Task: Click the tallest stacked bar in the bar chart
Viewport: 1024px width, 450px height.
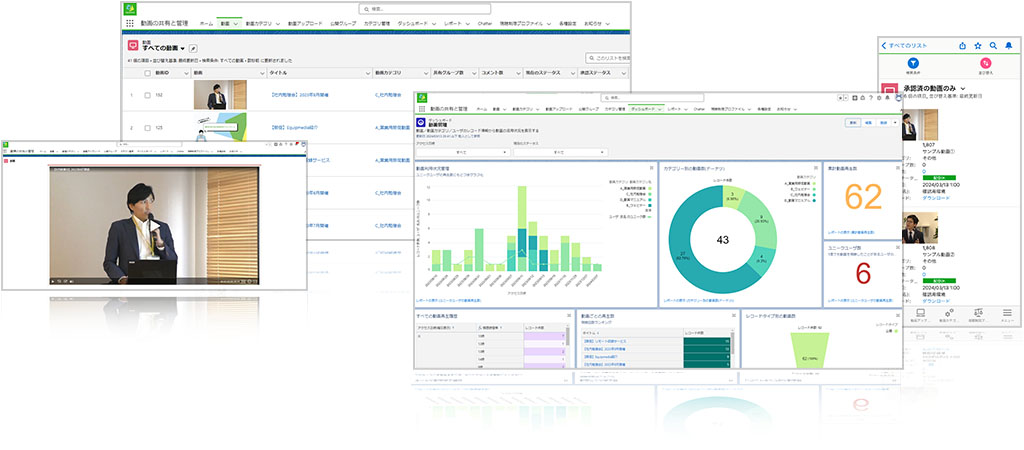Action: [522, 228]
